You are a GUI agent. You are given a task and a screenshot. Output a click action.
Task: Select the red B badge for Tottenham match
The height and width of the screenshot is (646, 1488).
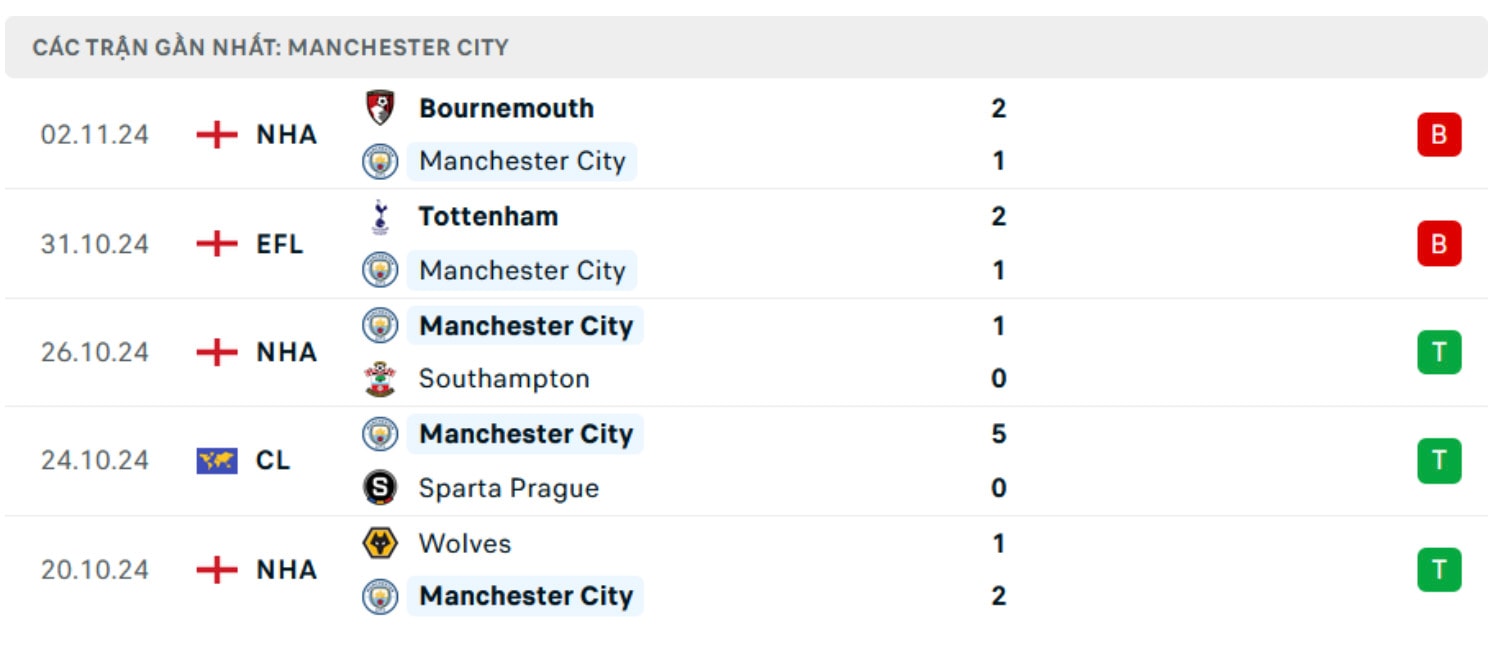coord(1439,243)
